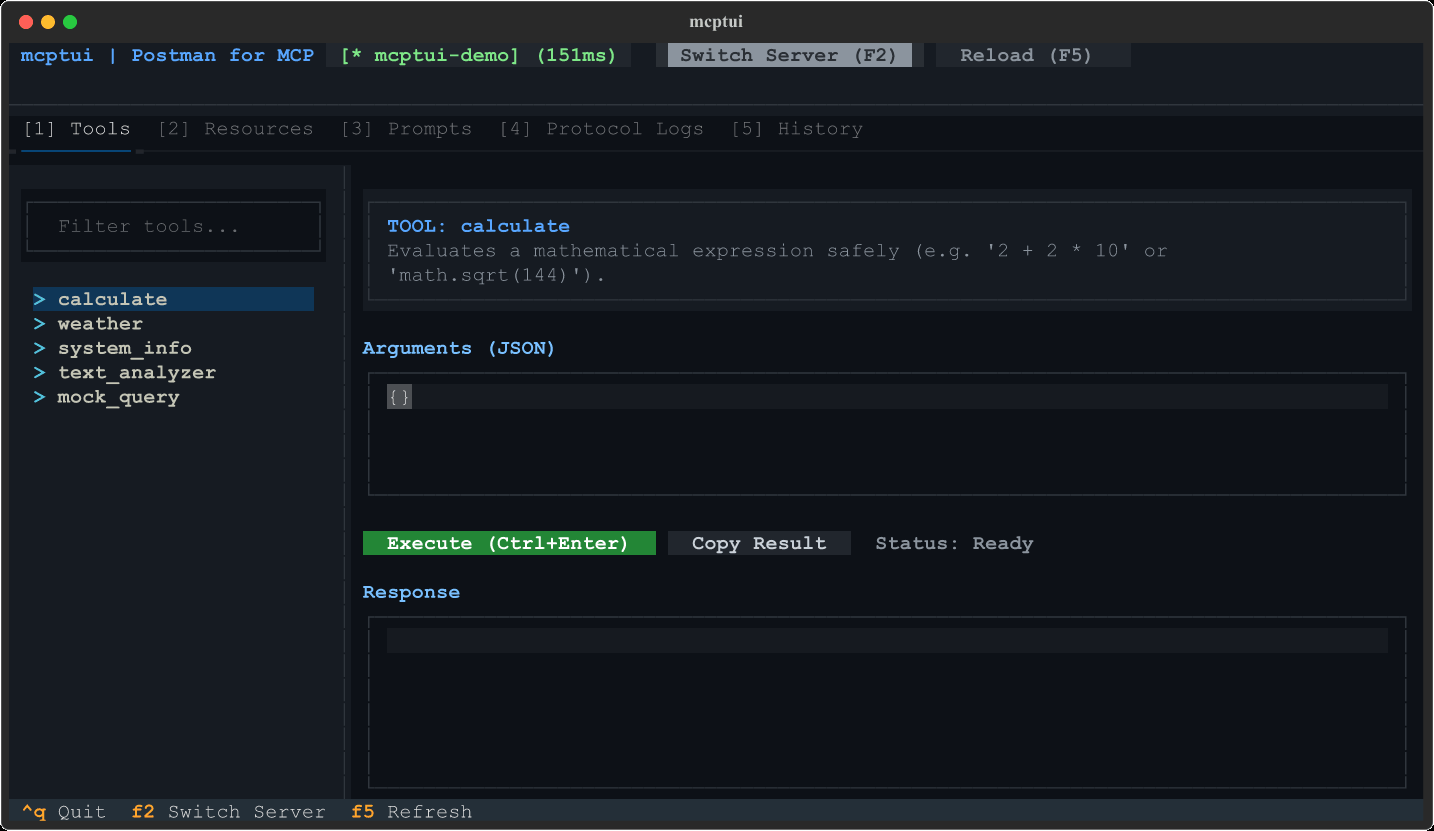Click the yellow macOS minimize window button
This screenshot has height=831, width=1434.
48,22
